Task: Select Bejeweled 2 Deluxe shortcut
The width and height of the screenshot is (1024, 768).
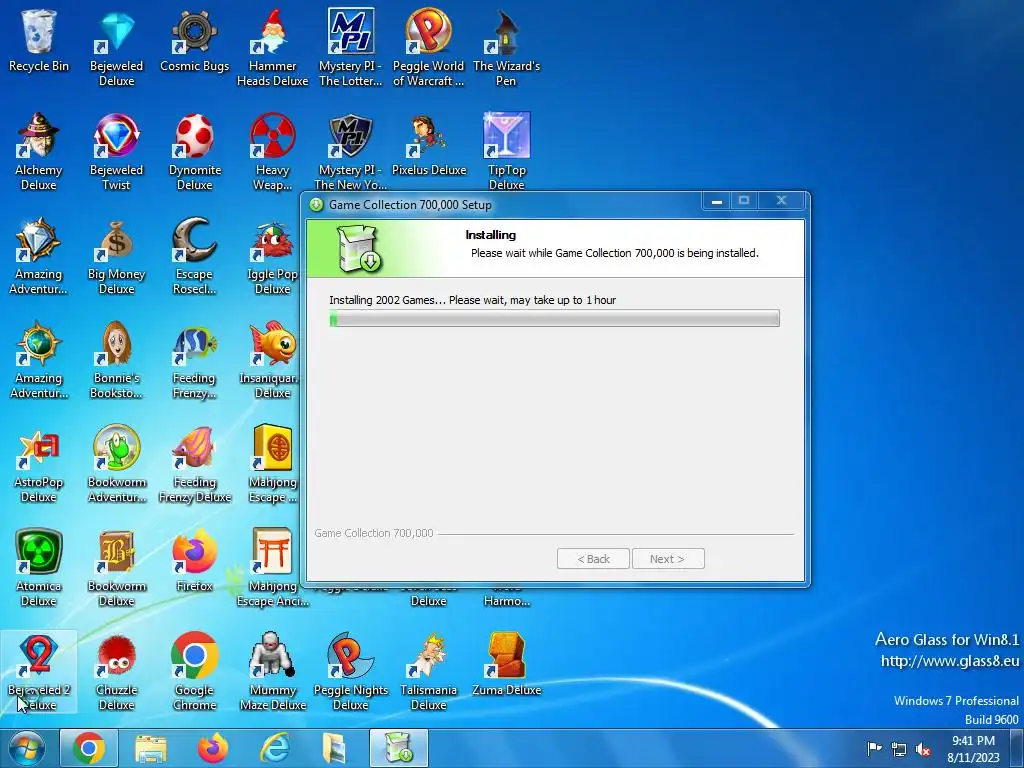Action: (39, 672)
